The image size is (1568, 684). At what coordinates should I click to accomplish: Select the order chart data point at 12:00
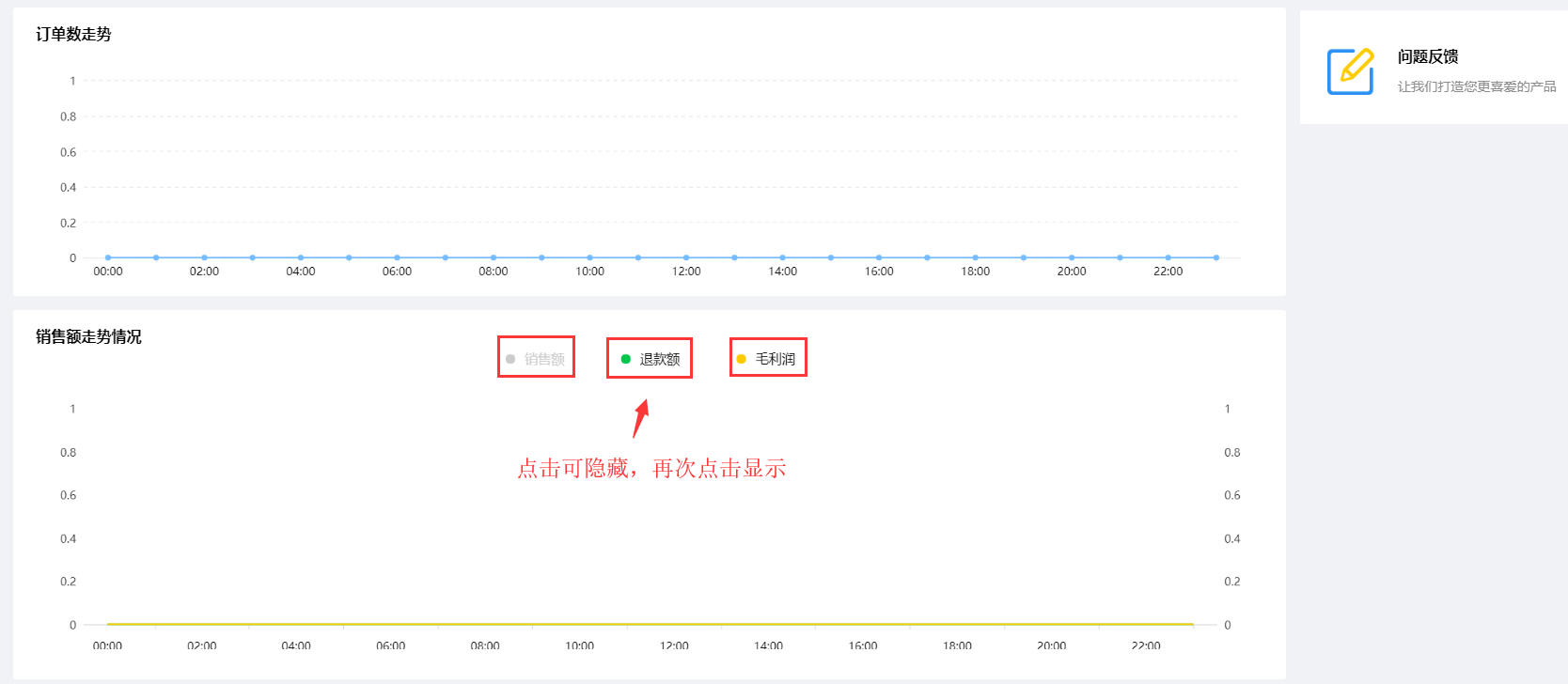(x=686, y=257)
